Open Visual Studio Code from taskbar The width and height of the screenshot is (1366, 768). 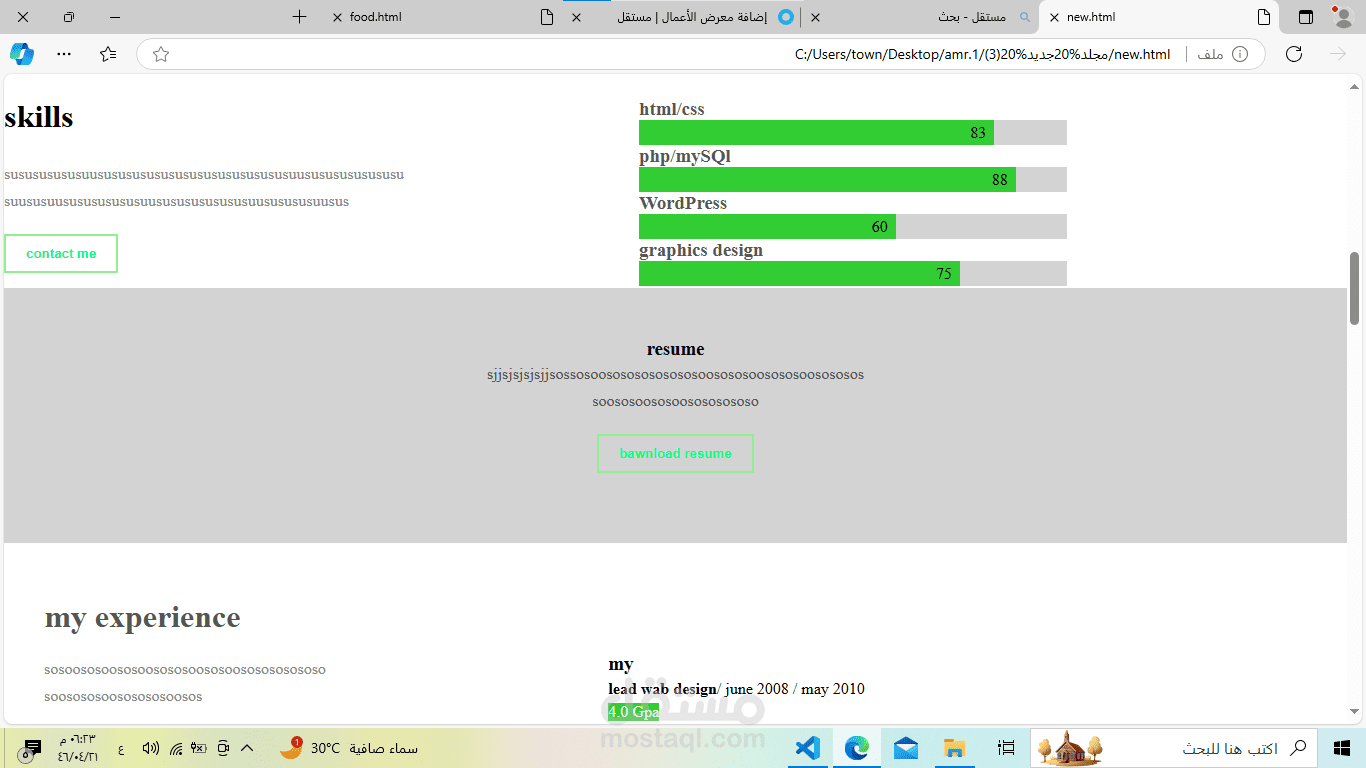(808, 748)
